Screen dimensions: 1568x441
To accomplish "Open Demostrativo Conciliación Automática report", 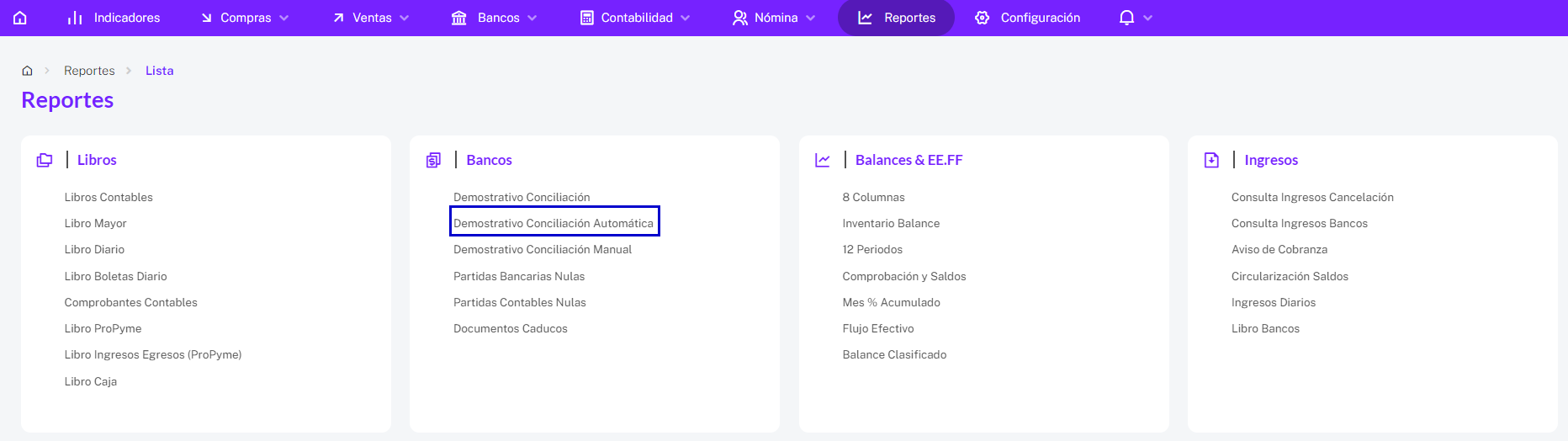I will pos(554,221).
